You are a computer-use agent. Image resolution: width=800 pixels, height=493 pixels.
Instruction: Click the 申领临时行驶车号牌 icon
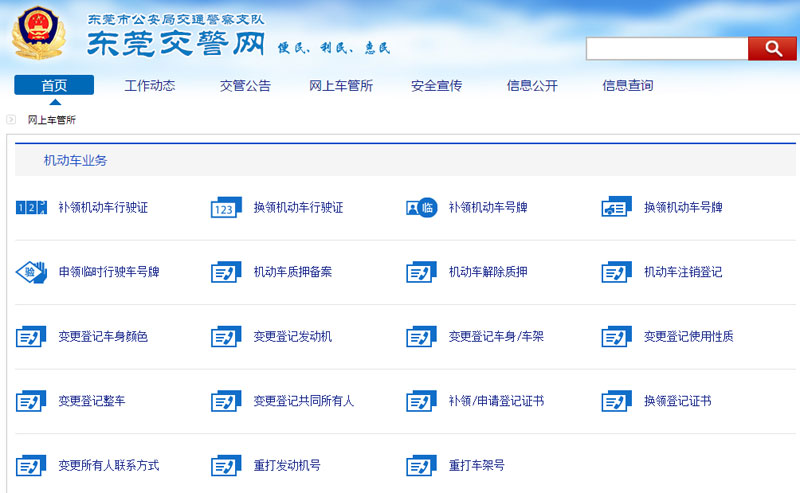[31, 272]
